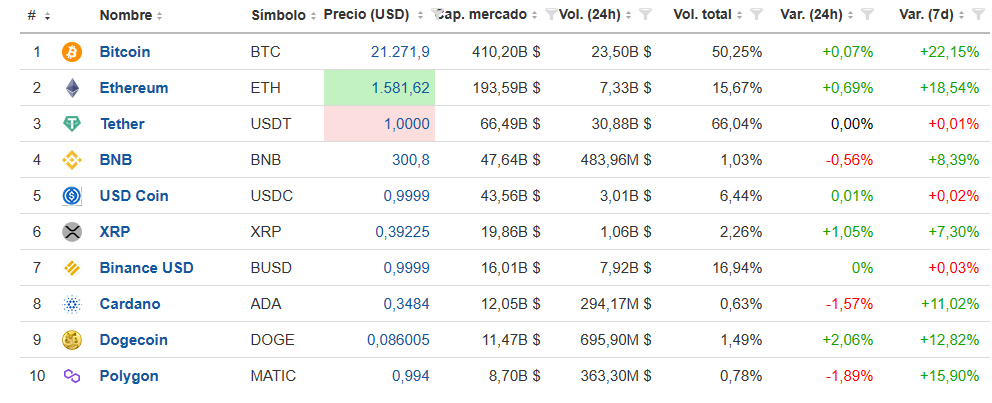
Task: Click the yellow BNB logo icon
Action: [71, 160]
